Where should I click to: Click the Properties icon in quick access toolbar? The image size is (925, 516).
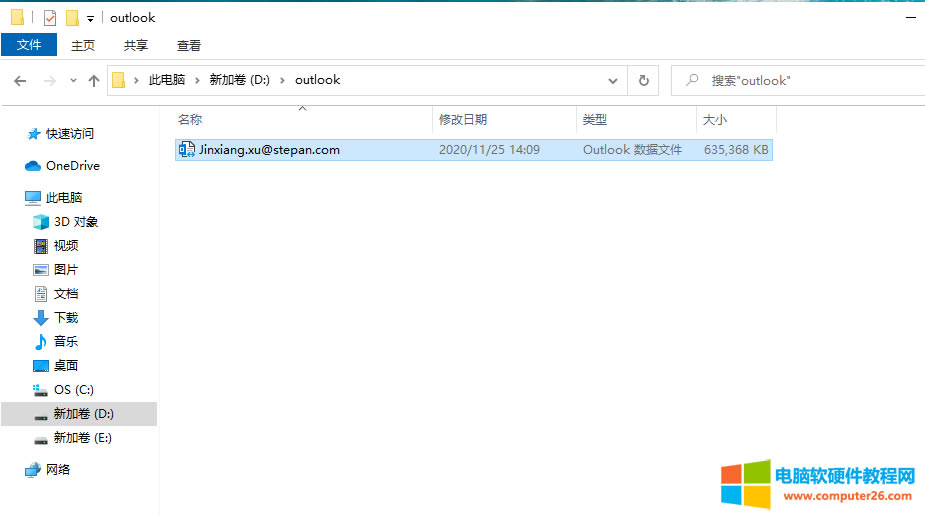[x=50, y=18]
